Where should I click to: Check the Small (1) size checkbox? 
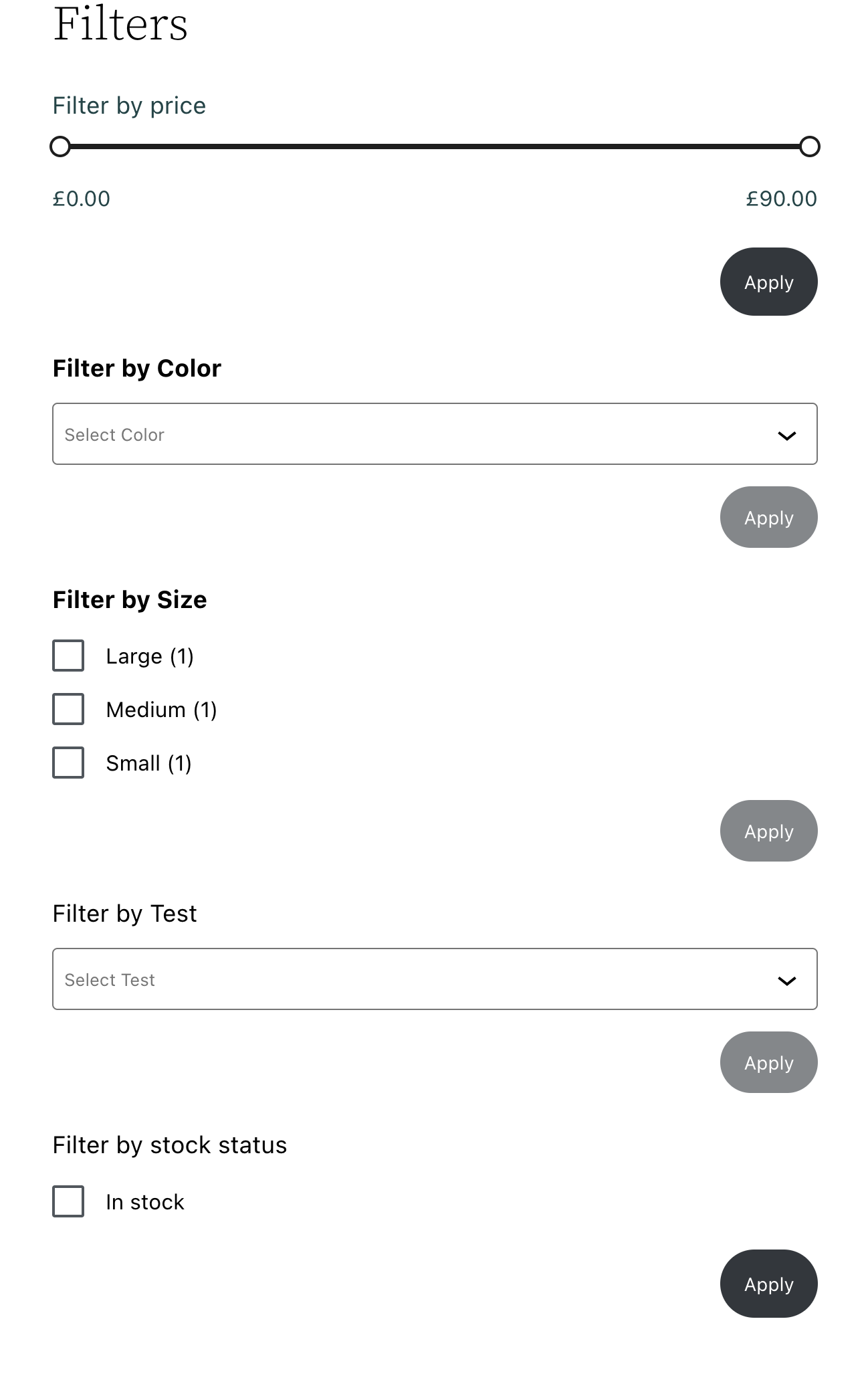click(x=68, y=763)
